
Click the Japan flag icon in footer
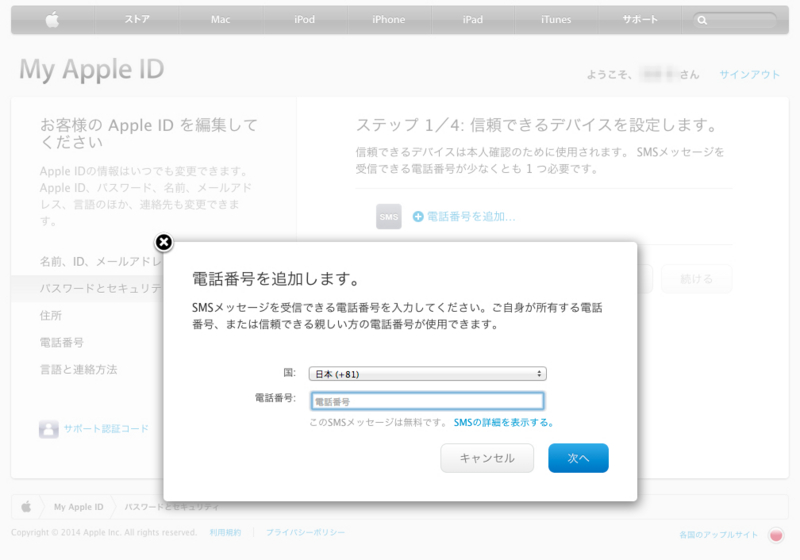[776, 535]
